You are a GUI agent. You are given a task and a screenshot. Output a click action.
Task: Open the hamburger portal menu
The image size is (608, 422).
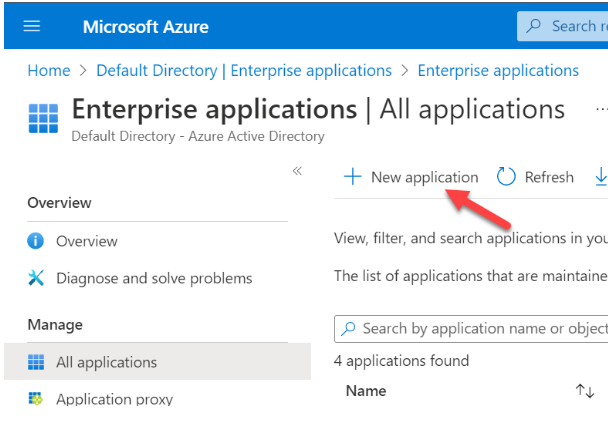coord(32,26)
